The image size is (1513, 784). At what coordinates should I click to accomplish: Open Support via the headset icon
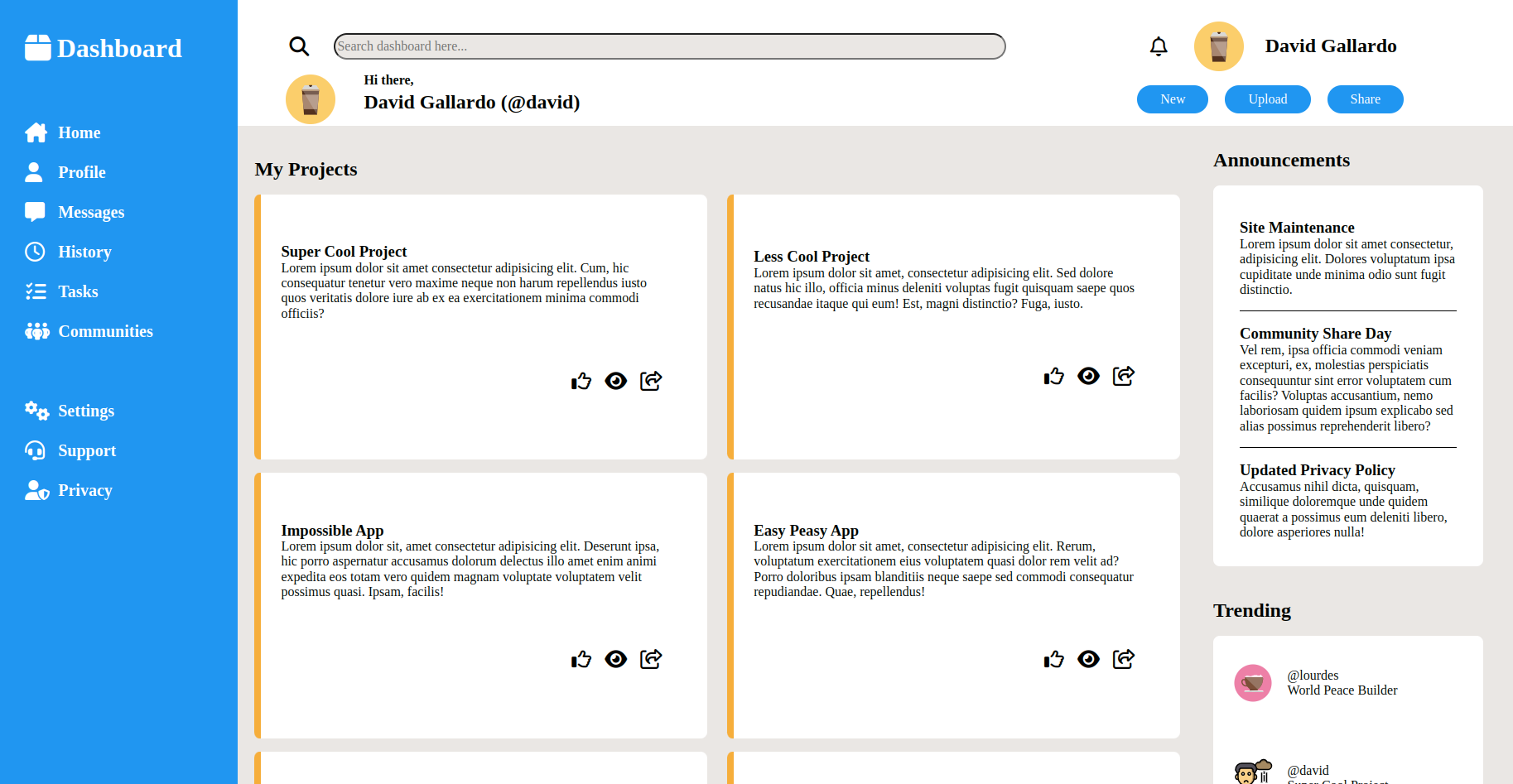(34, 450)
